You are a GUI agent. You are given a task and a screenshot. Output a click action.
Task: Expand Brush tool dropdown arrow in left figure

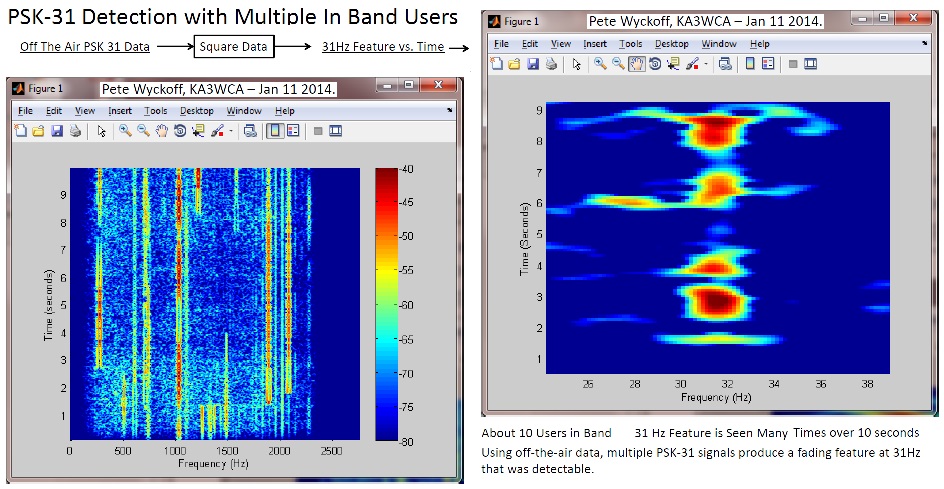pos(230,131)
